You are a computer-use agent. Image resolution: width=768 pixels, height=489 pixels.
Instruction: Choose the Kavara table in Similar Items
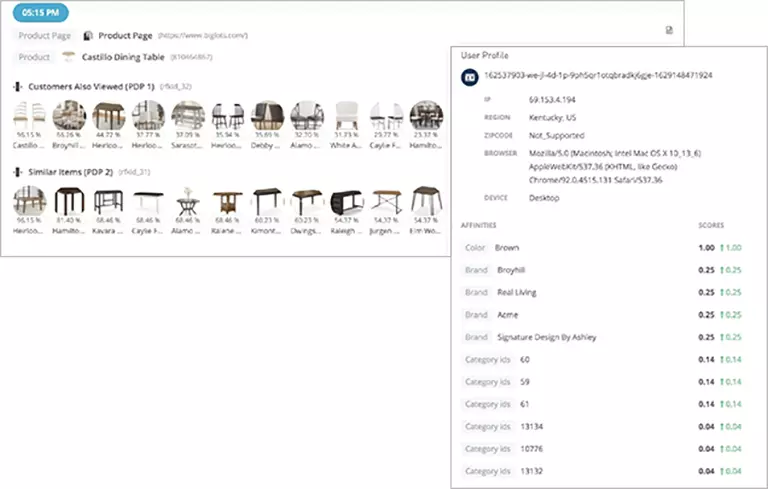coord(108,202)
